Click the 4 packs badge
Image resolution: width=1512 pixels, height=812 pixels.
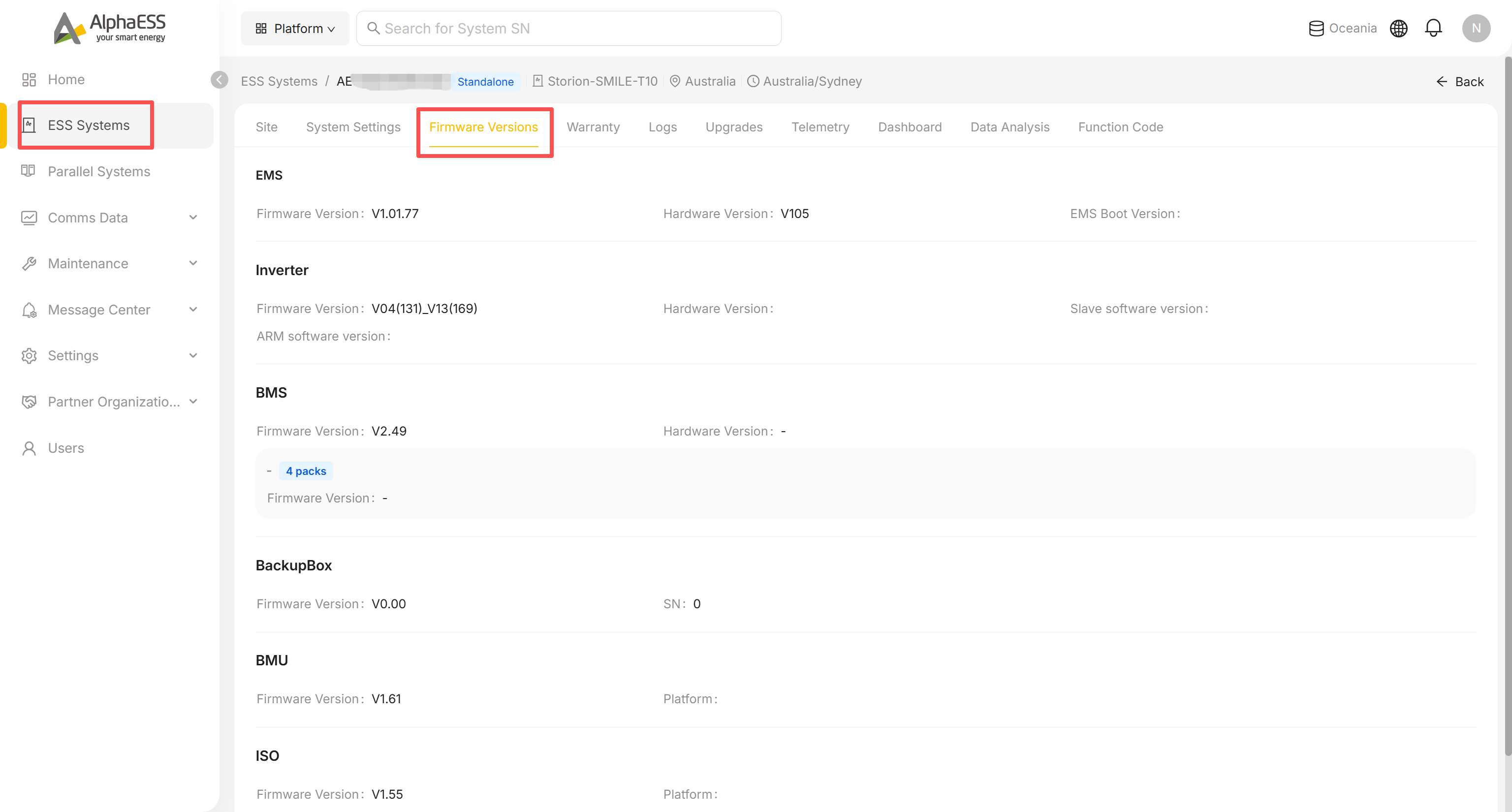click(306, 471)
